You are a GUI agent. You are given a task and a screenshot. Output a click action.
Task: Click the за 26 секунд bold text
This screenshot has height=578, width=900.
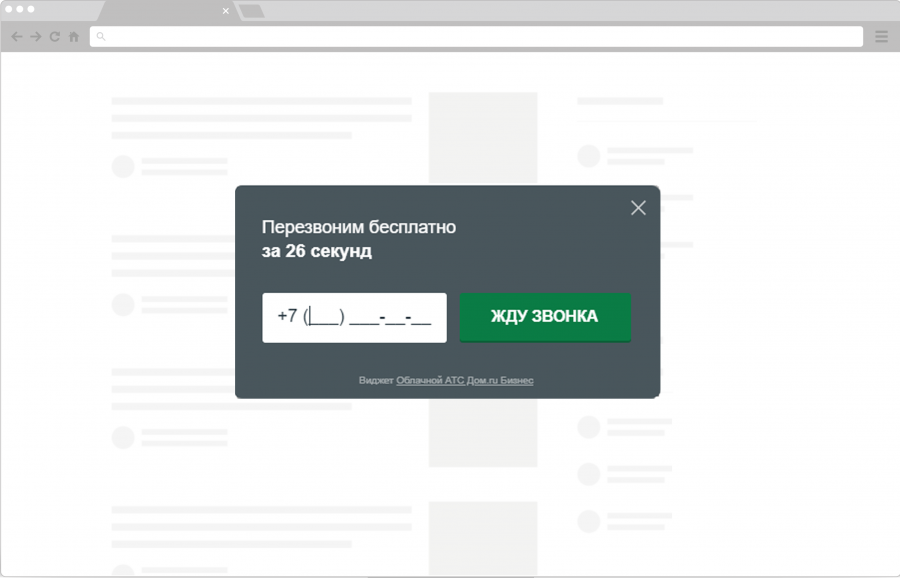316,251
